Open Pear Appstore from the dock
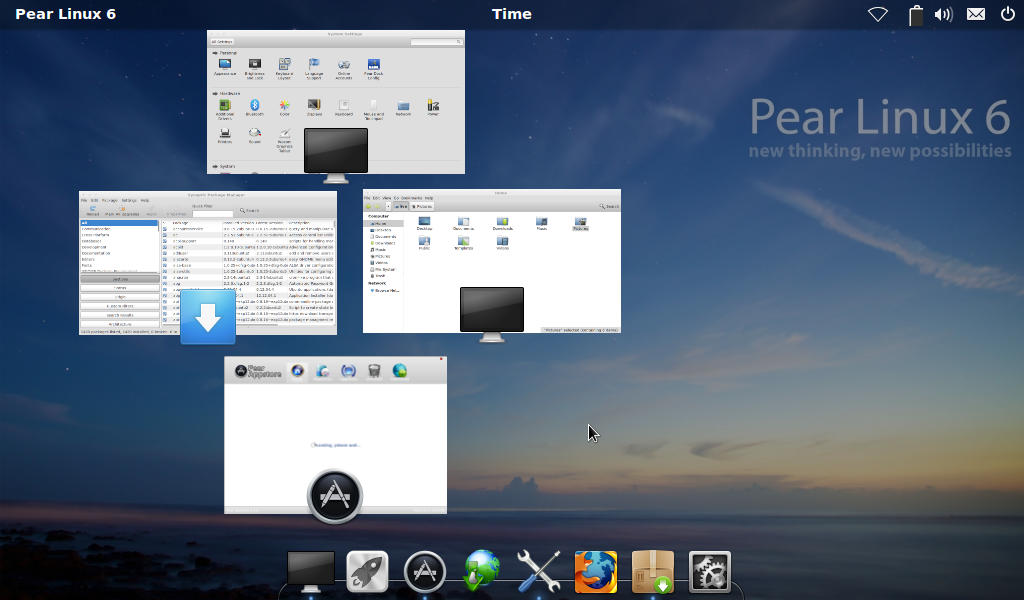The image size is (1024, 600). coord(424,572)
